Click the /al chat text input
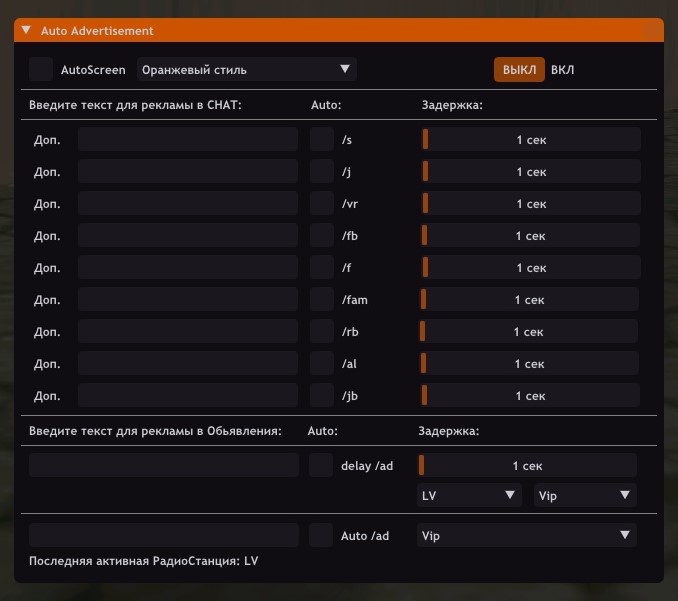Viewport: 678px width, 601px height. pyautogui.click(x=188, y=364)
